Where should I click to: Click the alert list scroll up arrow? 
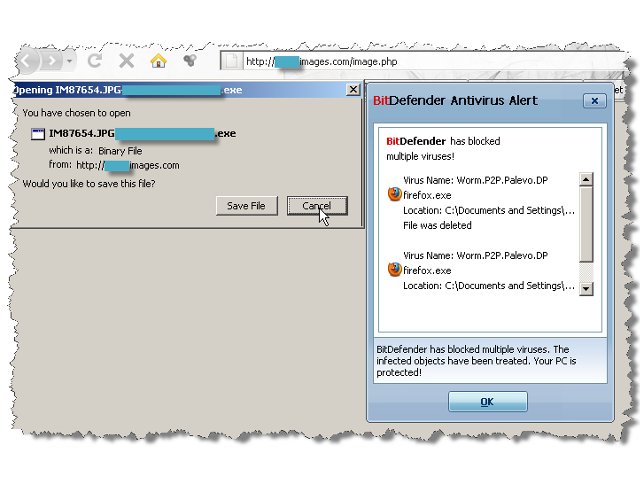[586, 179]
